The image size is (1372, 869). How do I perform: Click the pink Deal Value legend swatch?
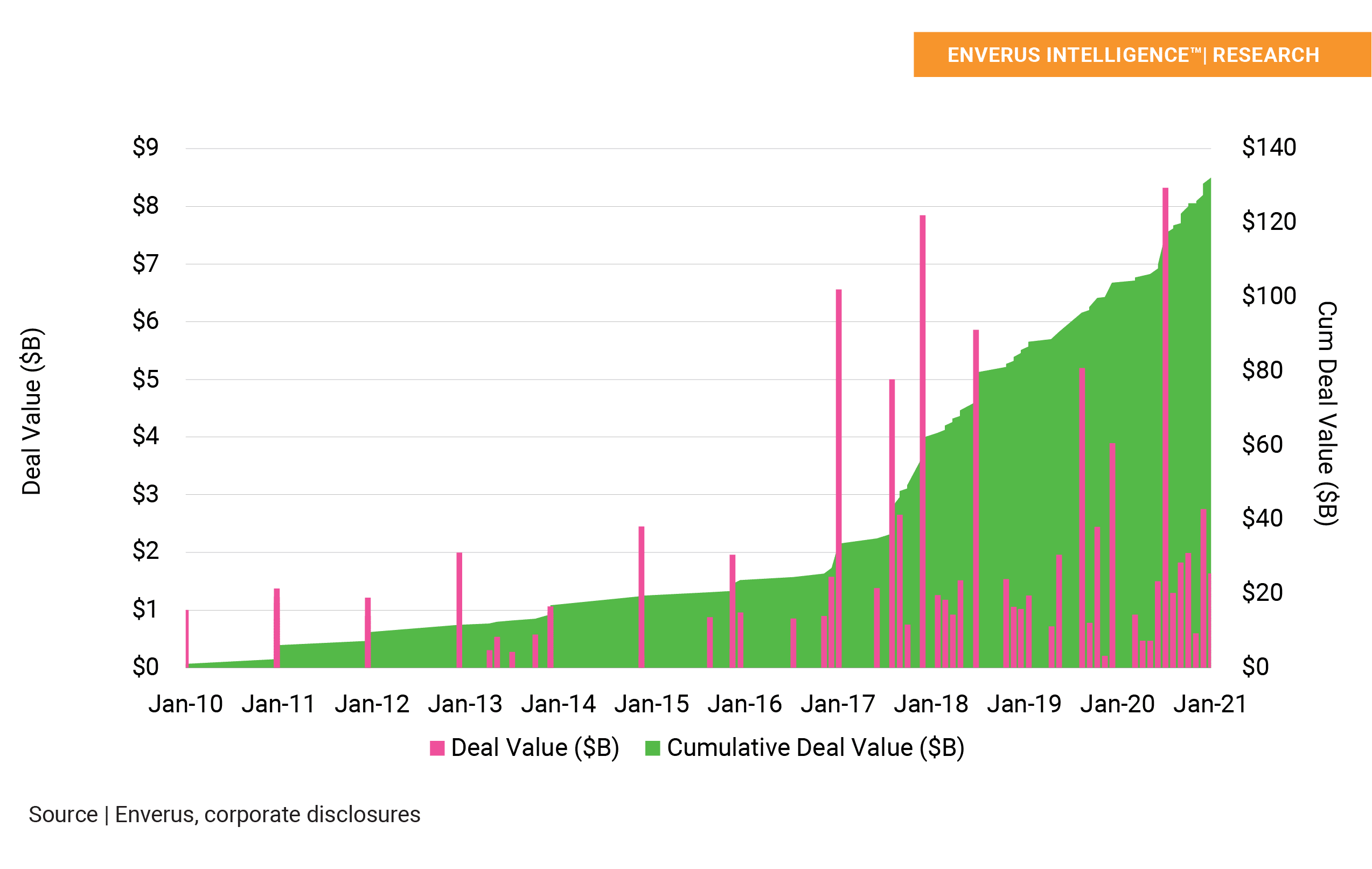point(437,748)
